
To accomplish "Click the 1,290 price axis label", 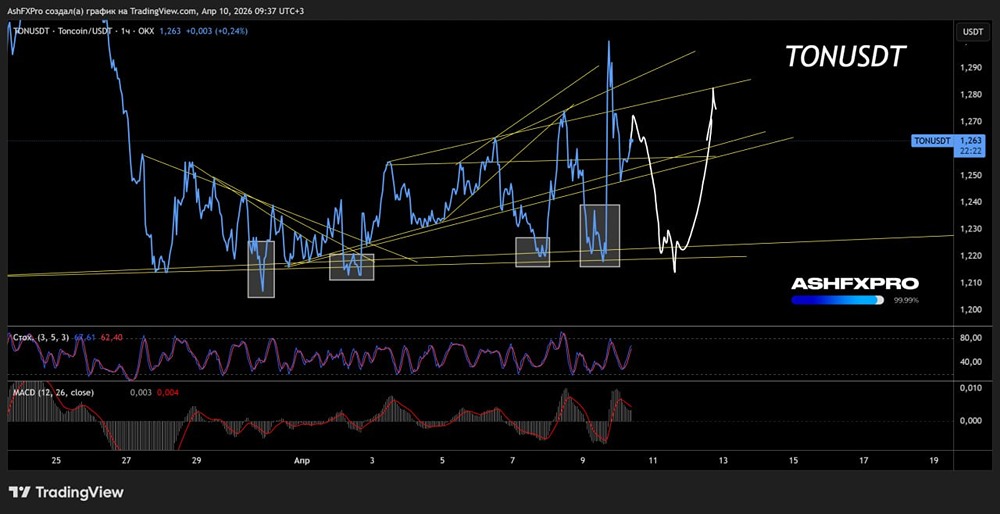I will pyautogui.click(x=969, y=68).
